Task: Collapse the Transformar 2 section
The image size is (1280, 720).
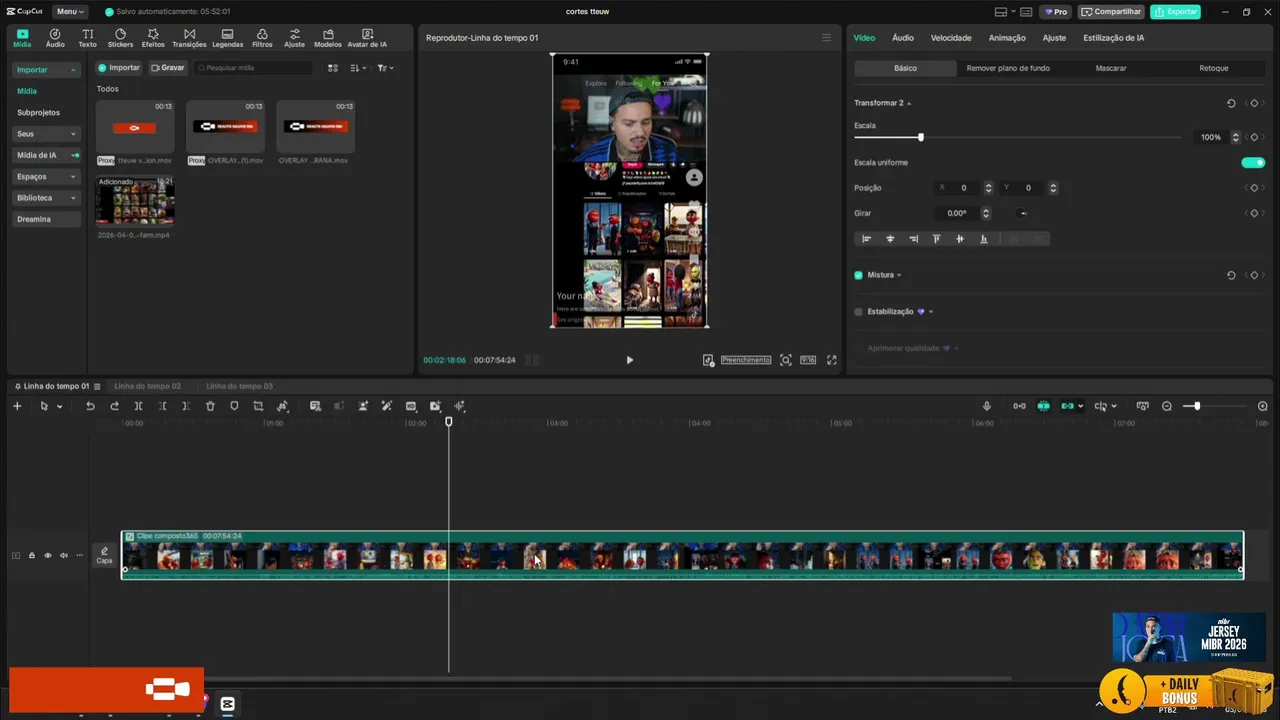Action: pos(909,103)
